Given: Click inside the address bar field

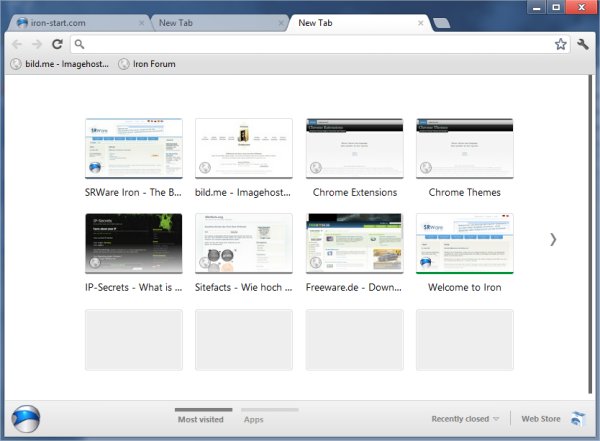Looking at the screenshot, I should (x=320, y=44).
